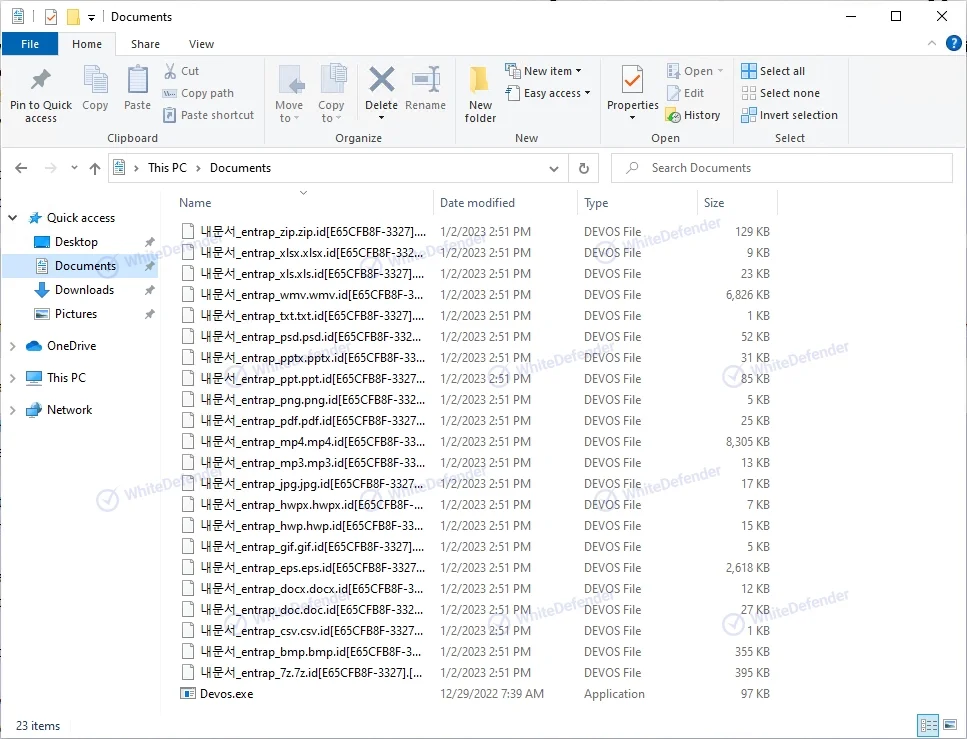Open the New item dropdown
This screenshot has width=967, height=739.
tap(544, 71)
